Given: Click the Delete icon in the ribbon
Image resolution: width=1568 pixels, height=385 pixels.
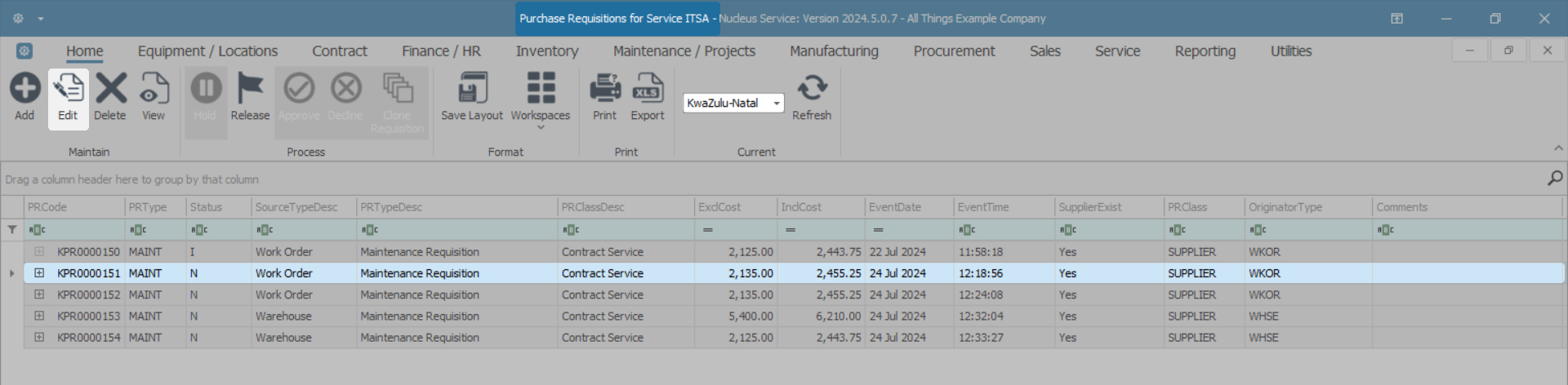Looking at the screenshot, I should click(110, 89).
